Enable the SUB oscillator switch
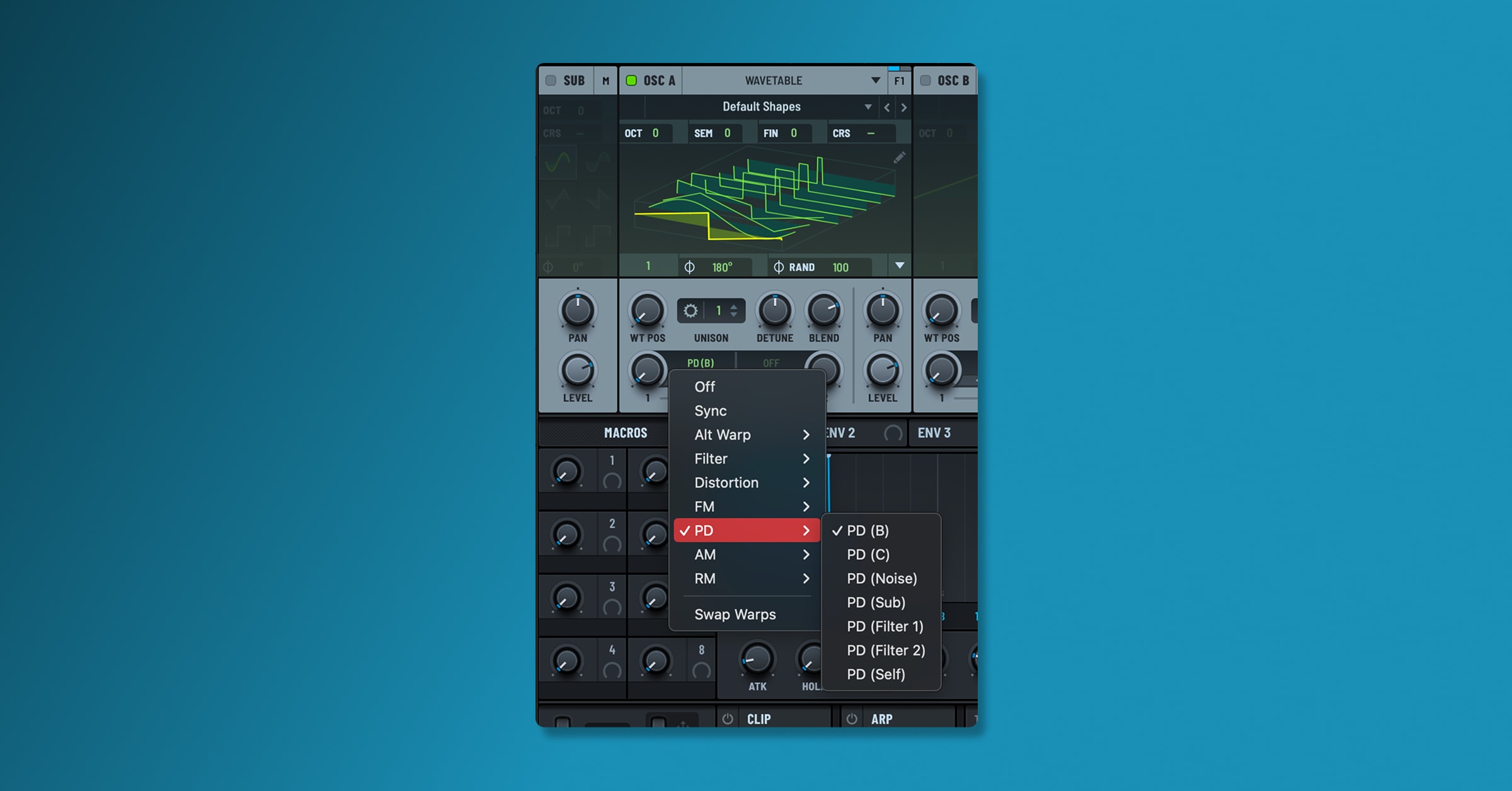Screen dimensions: 1512x791 point(551,81)
